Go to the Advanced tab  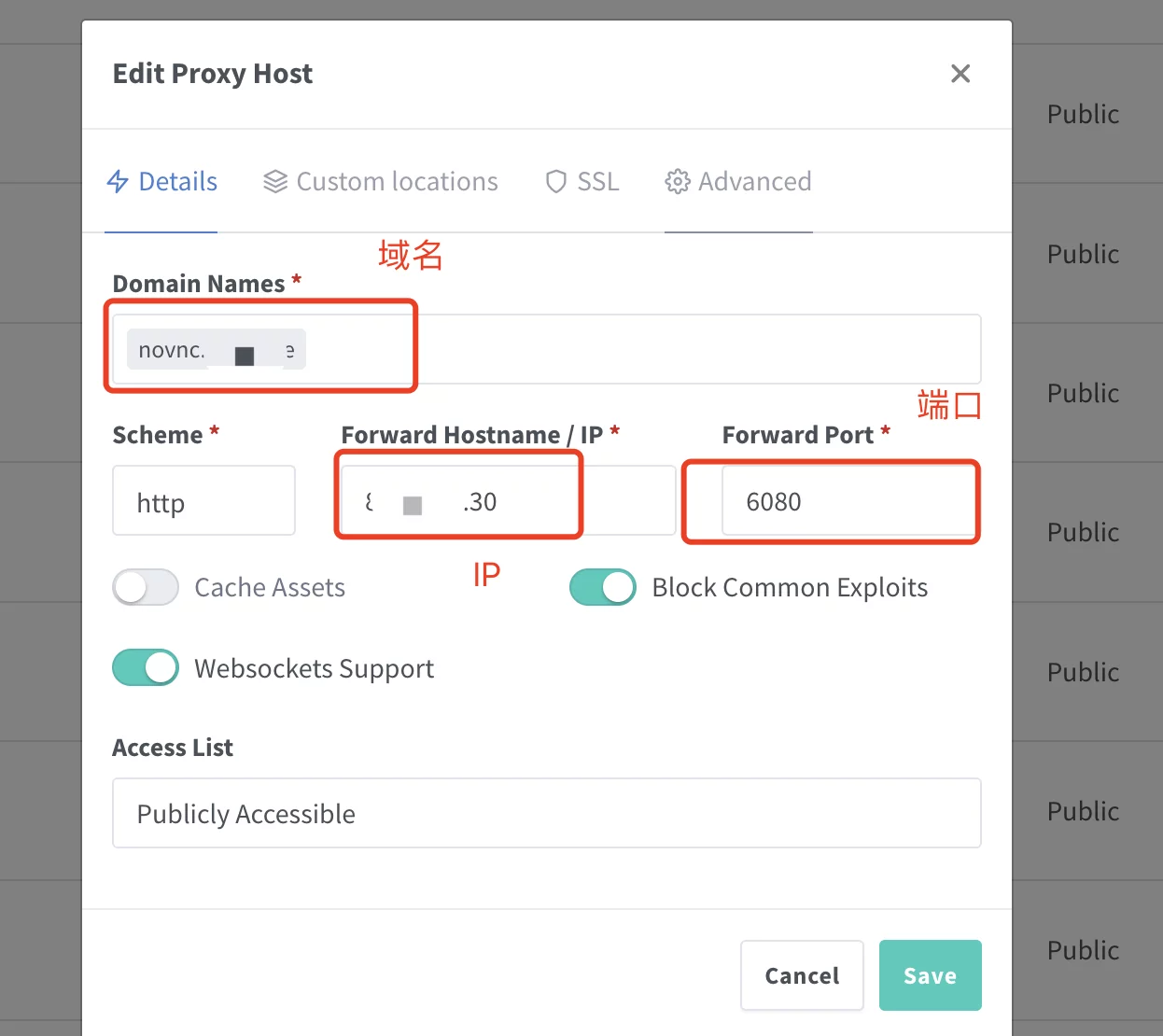[x=754, y=181]
